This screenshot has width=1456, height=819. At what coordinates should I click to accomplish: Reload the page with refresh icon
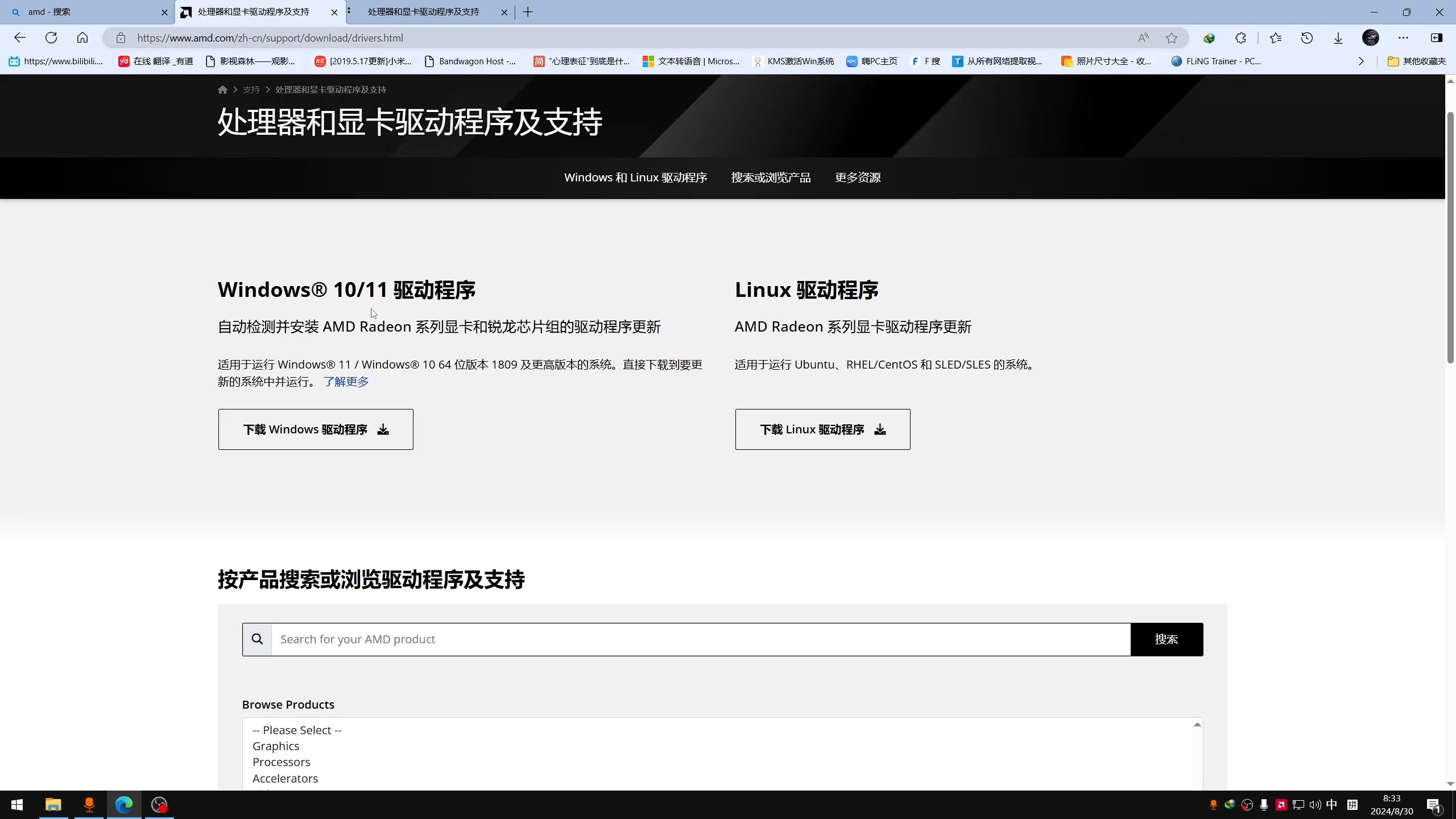point(51,38)
